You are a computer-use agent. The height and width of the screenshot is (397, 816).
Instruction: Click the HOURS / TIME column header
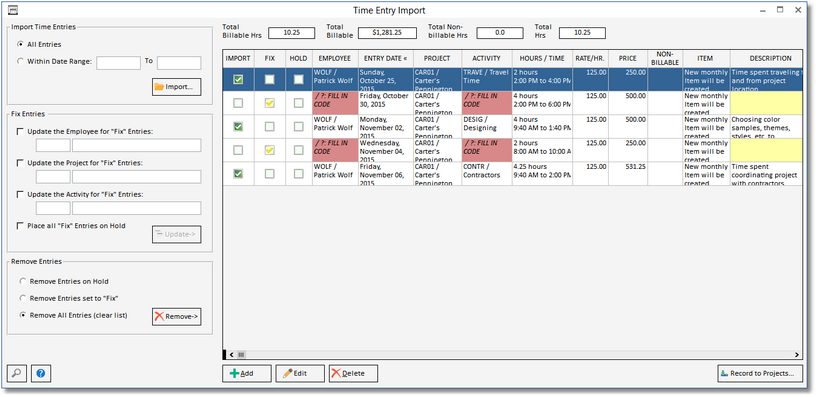pyautogui.click(x=542, y=58)
